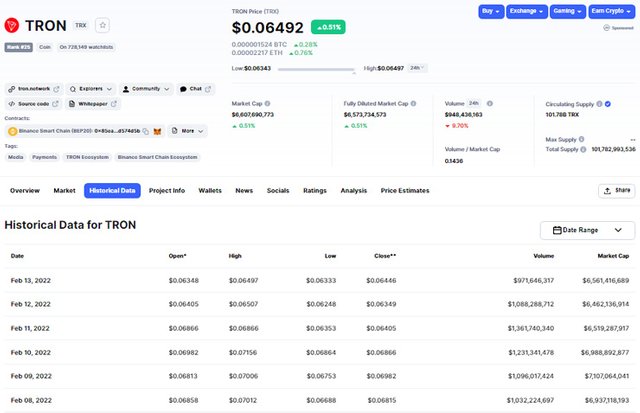Switch to the Analysis tab

click(x=354, y=191)
